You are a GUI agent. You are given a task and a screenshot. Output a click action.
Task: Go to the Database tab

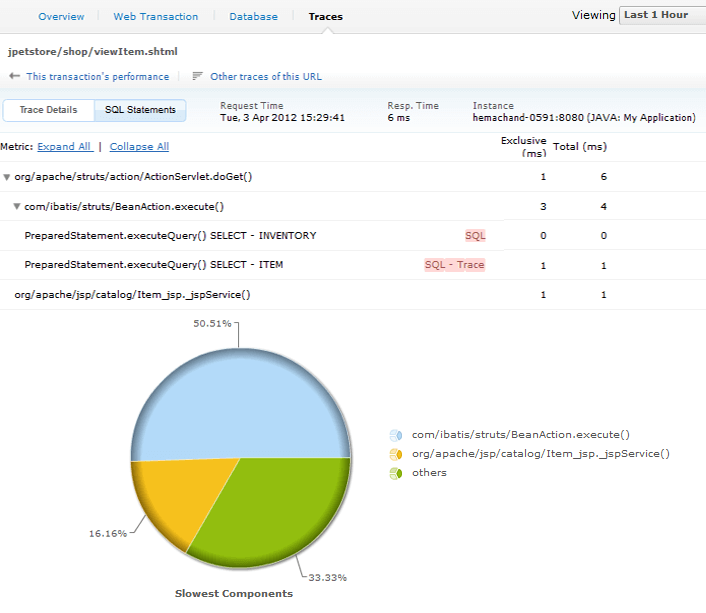tap(254, 17)
